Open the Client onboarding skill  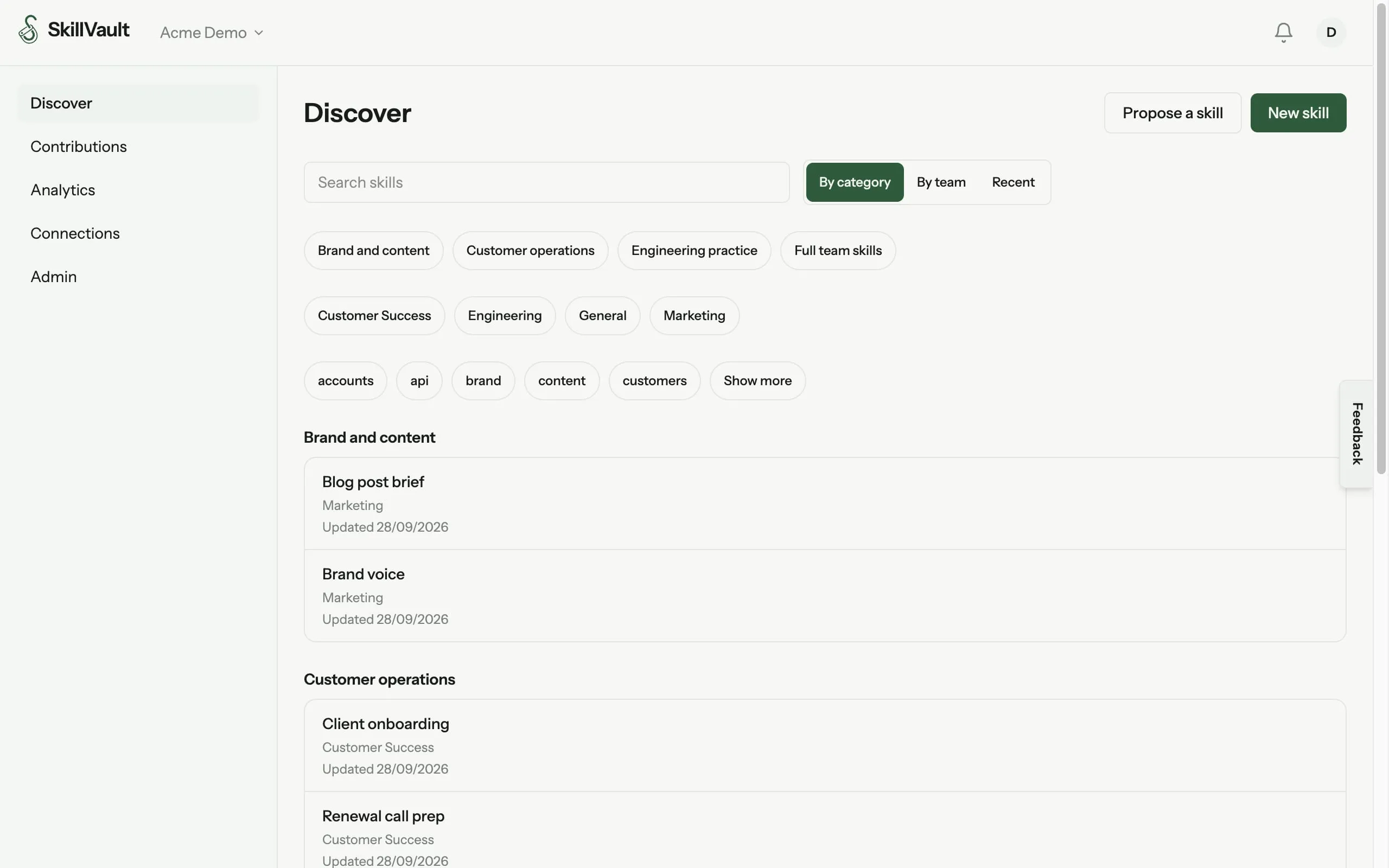(825, 746)
